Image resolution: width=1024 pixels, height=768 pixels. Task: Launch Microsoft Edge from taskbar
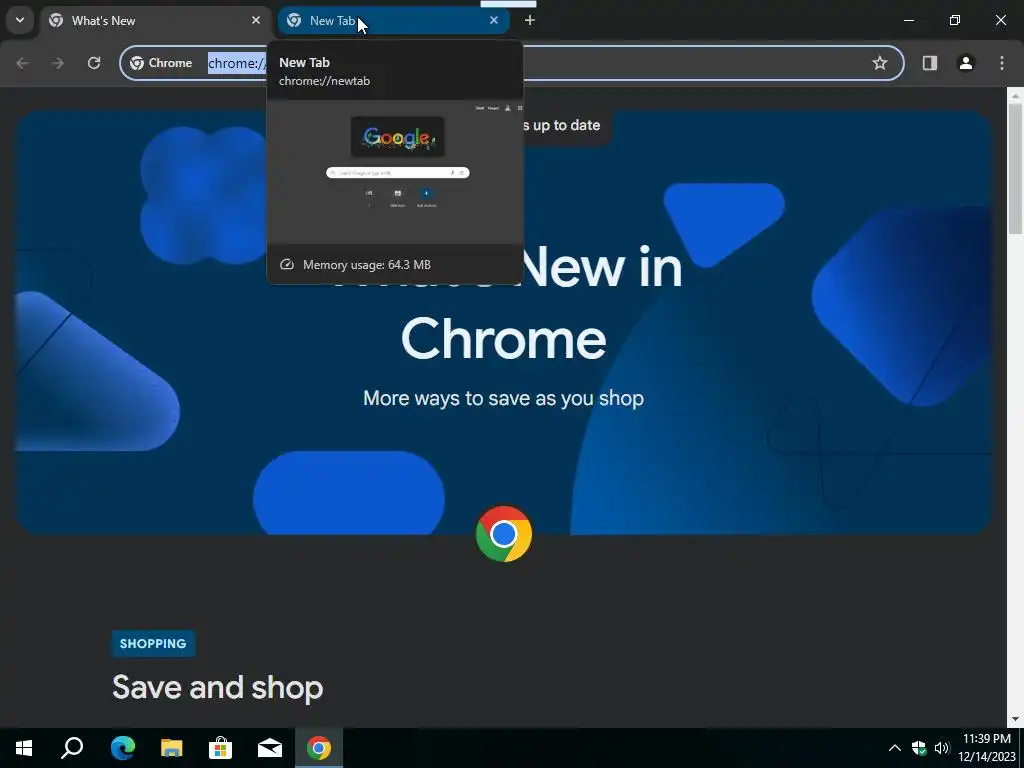[x=123, y=748]
